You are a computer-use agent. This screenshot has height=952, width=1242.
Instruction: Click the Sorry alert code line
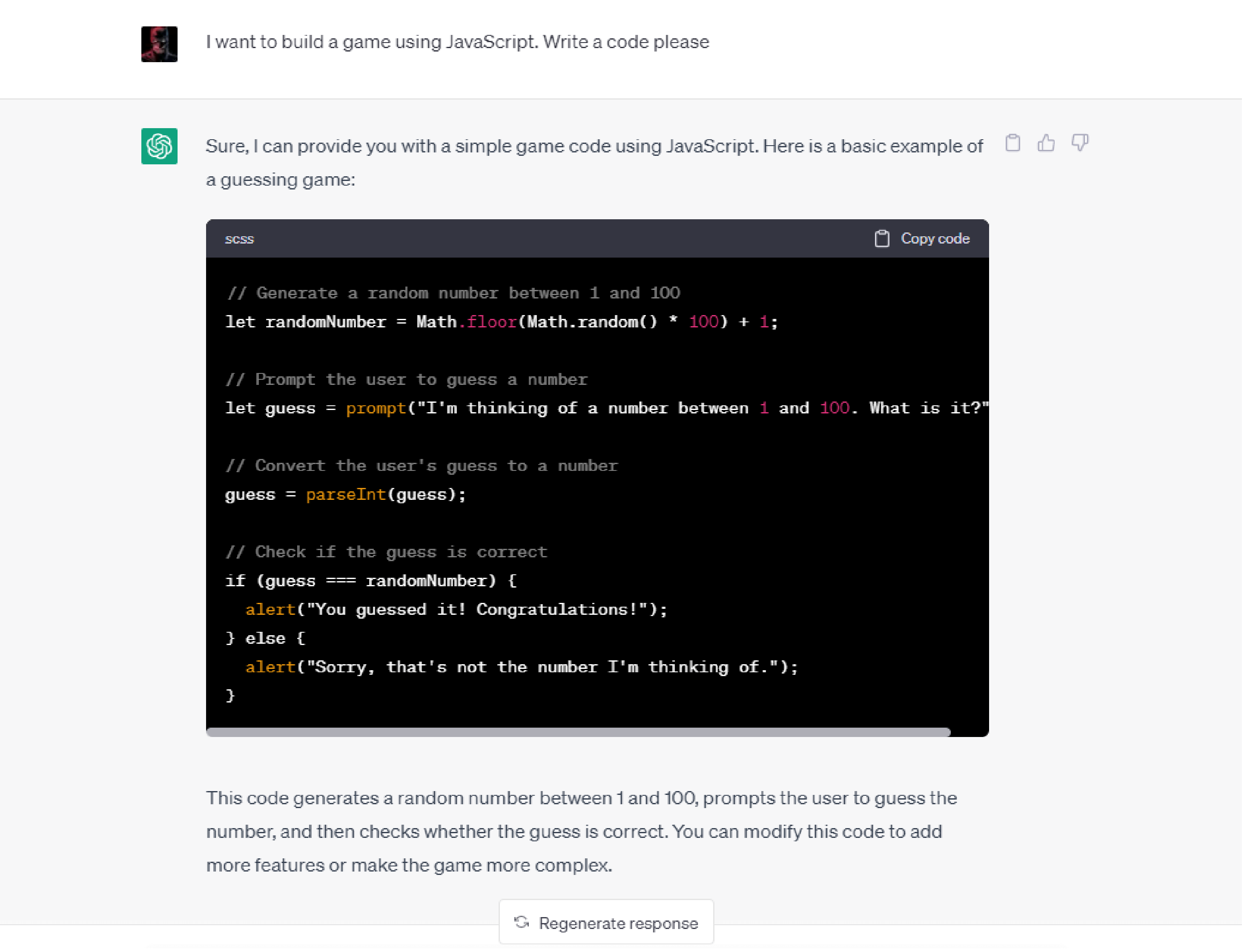[x=521, y=667]
